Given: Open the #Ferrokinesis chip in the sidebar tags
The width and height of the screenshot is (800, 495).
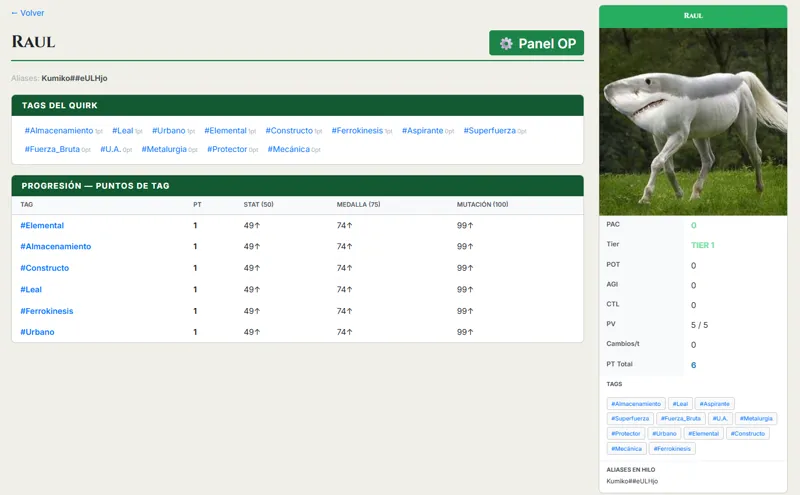Looking at the screenshot, I should (x=672, y=449).
